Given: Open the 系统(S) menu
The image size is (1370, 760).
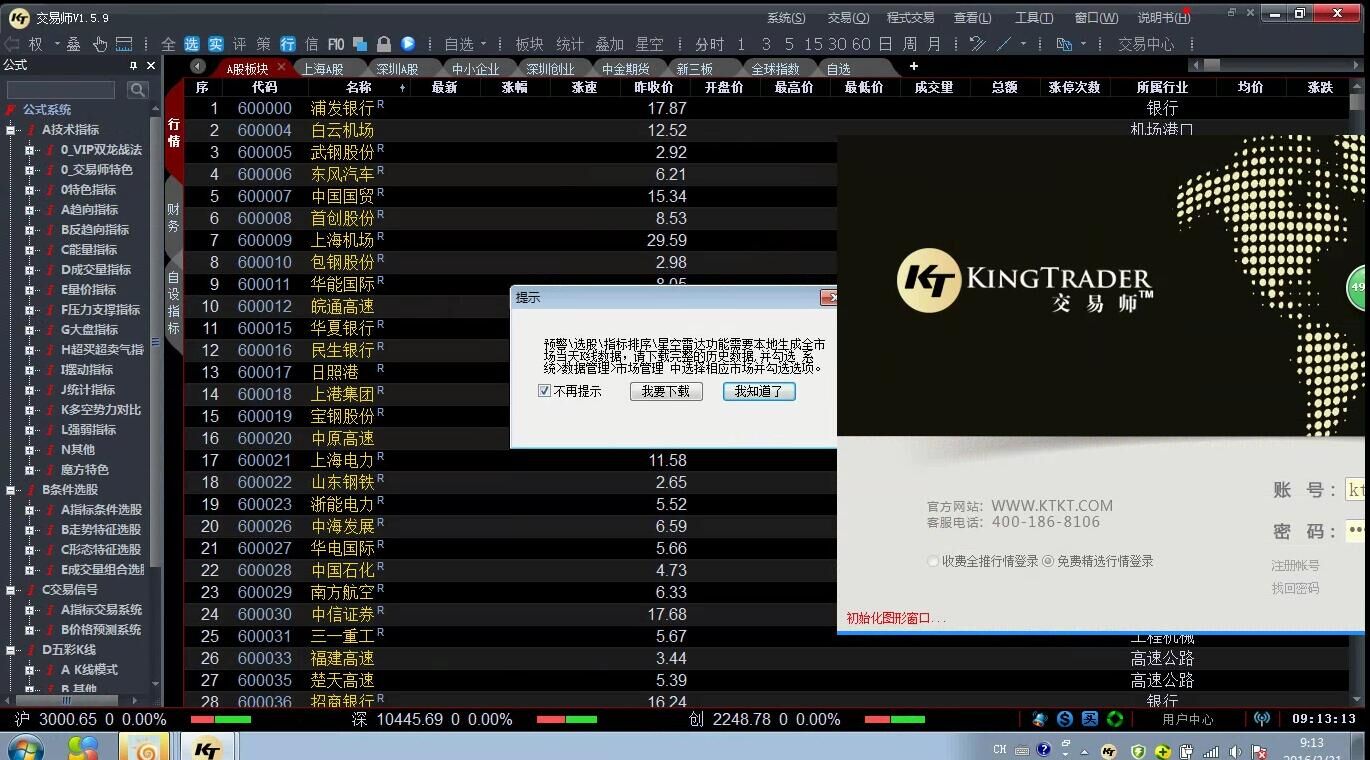Looking at the screenshot, I should (786, 18).
